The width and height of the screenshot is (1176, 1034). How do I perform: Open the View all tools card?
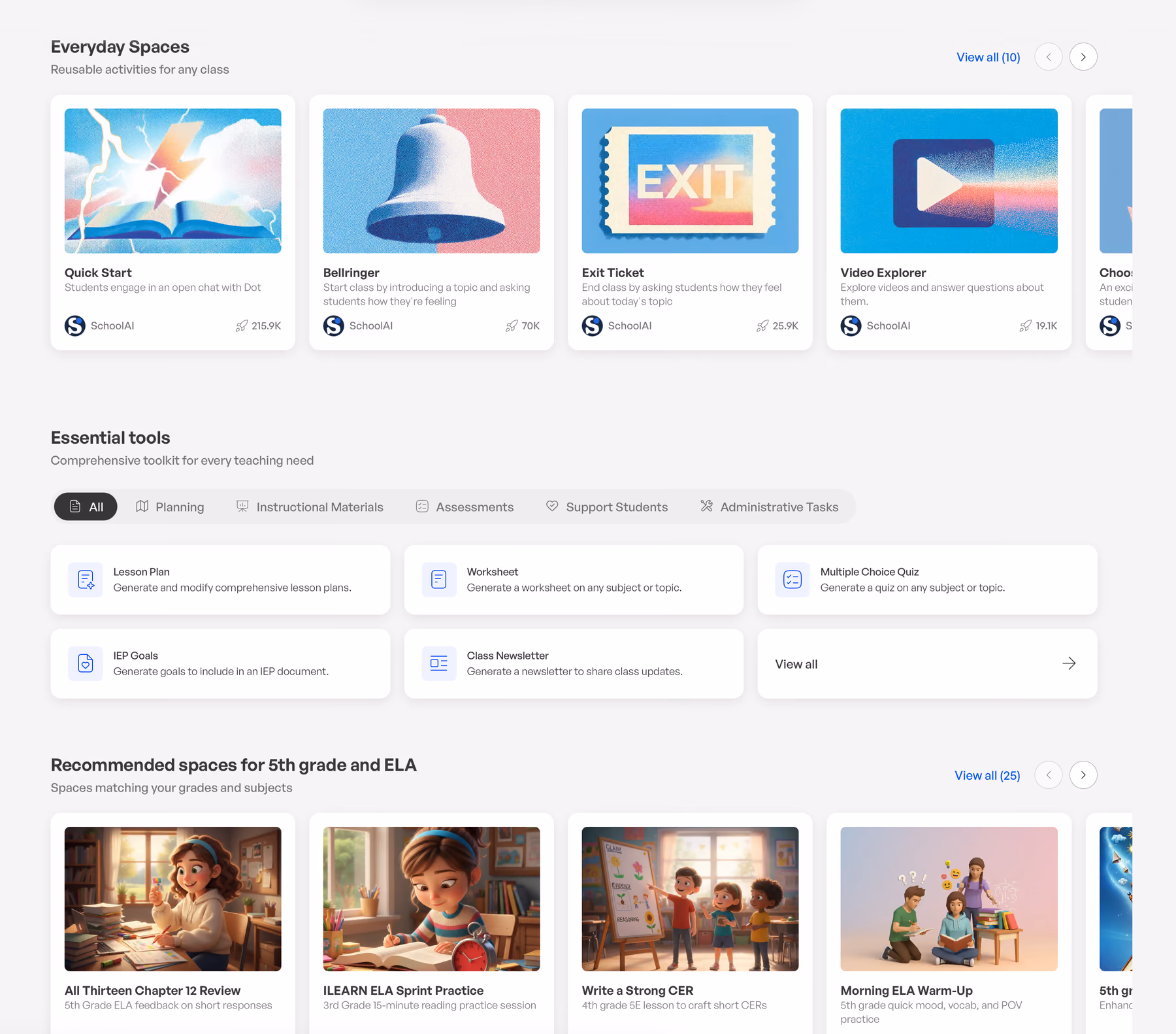pyautogui.click(x=927, y=663)
